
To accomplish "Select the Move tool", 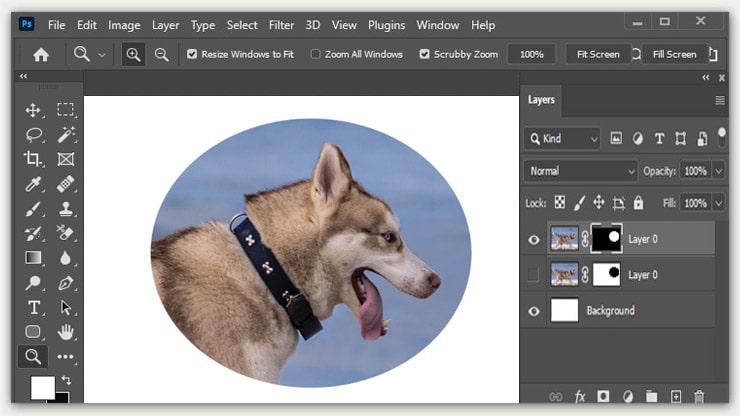I will click(34, 110).
